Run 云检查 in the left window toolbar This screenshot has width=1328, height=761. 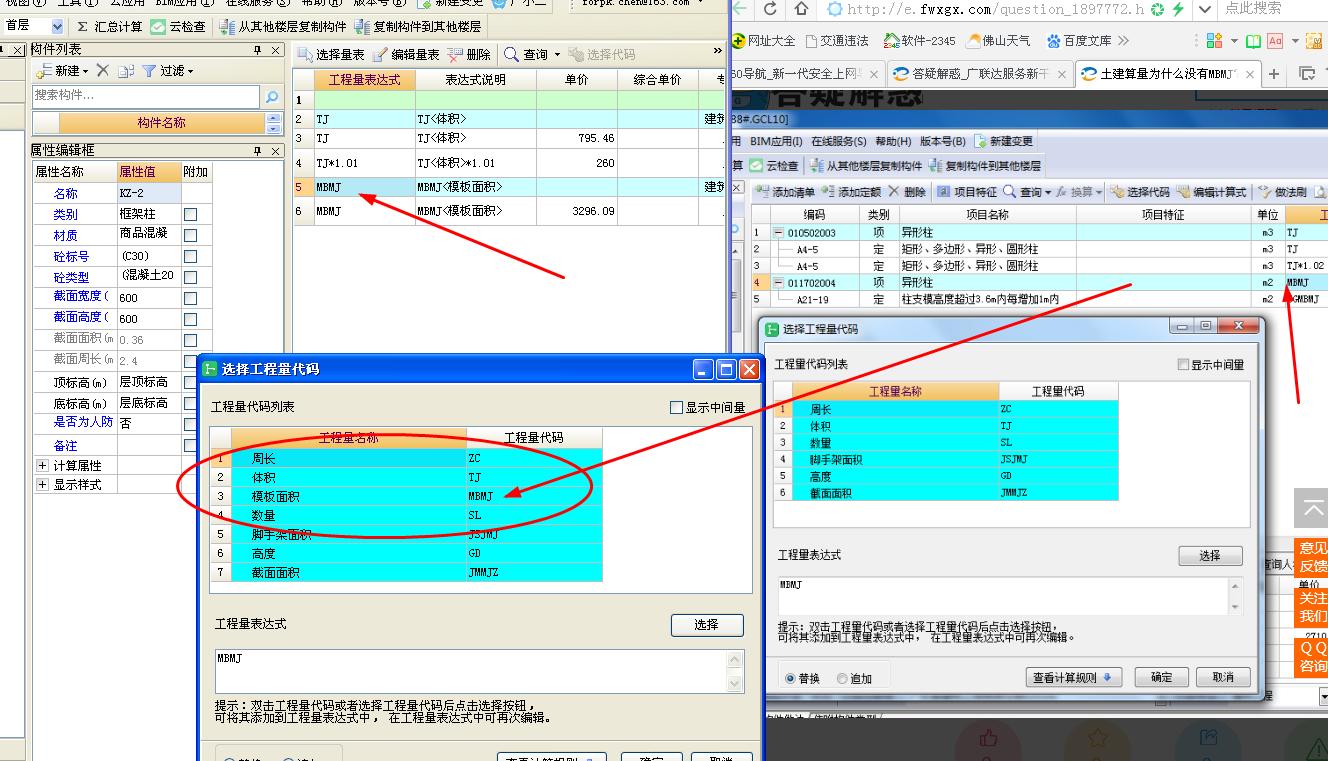pyautogui.click(x=179, y=27)
